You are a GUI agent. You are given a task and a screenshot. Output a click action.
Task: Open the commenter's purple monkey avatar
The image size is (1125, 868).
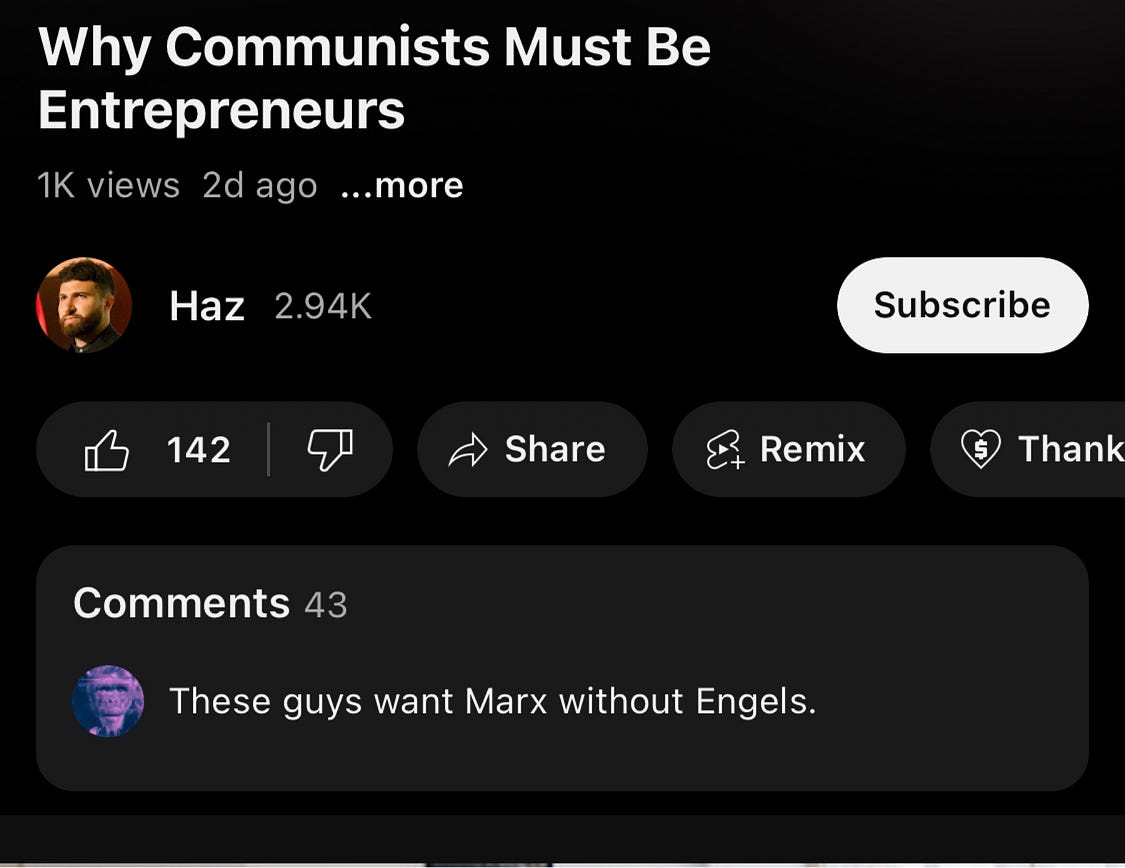click(108, 701)
